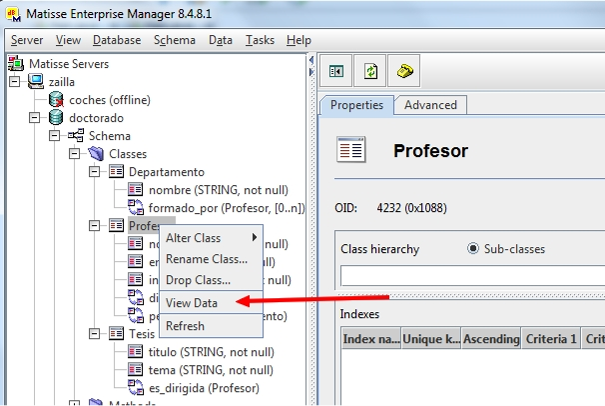Collapse the doctorado database node
Viewport: 605px width, 406px height.
pos(35,117)
